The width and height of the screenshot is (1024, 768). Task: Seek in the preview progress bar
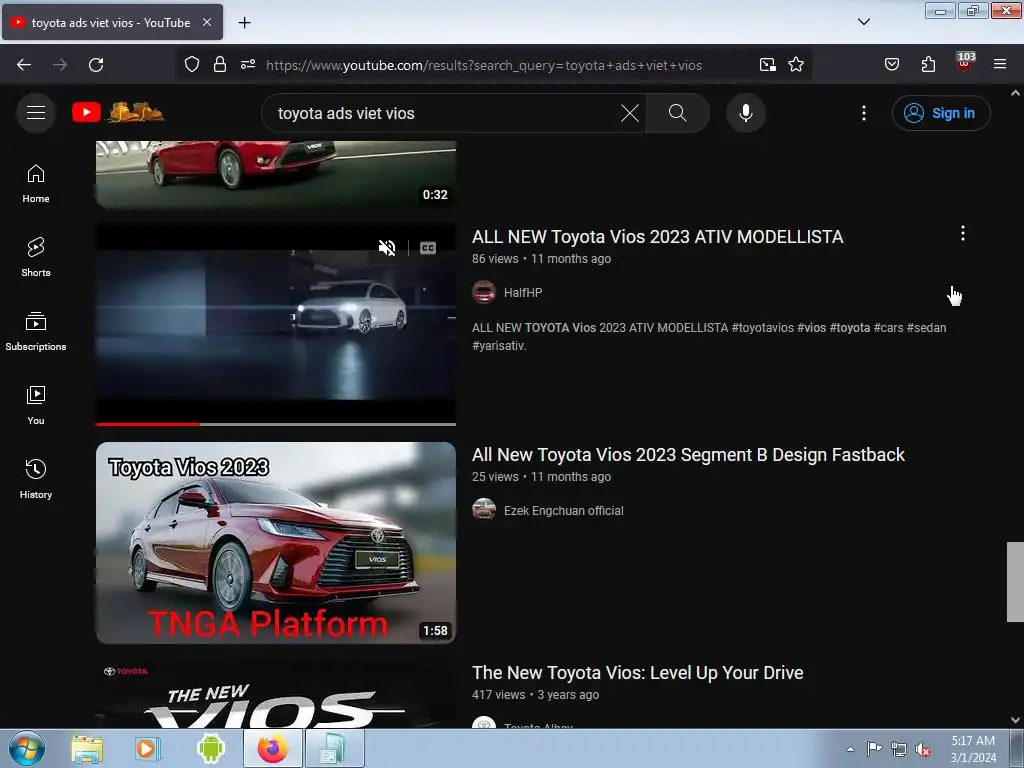(276, 424)
